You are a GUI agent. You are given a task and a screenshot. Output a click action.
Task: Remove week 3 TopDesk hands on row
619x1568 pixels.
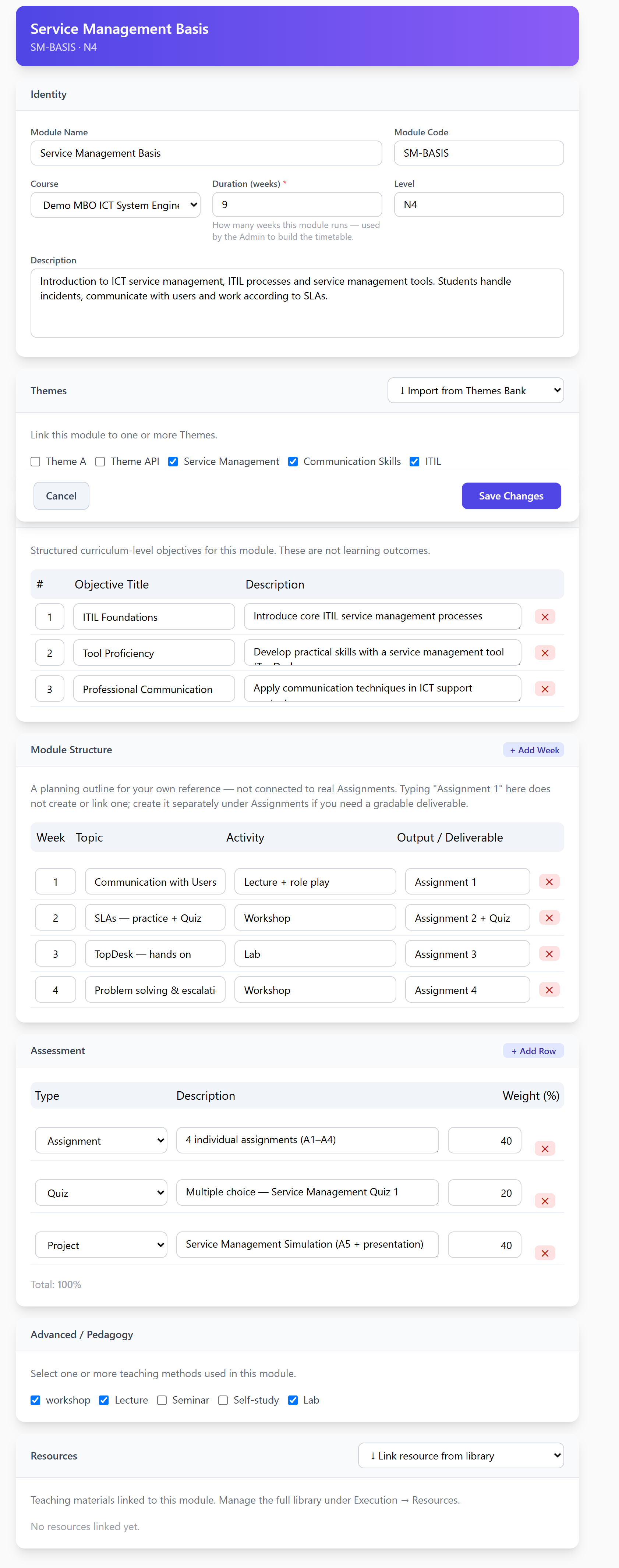(x=549, y=953)
